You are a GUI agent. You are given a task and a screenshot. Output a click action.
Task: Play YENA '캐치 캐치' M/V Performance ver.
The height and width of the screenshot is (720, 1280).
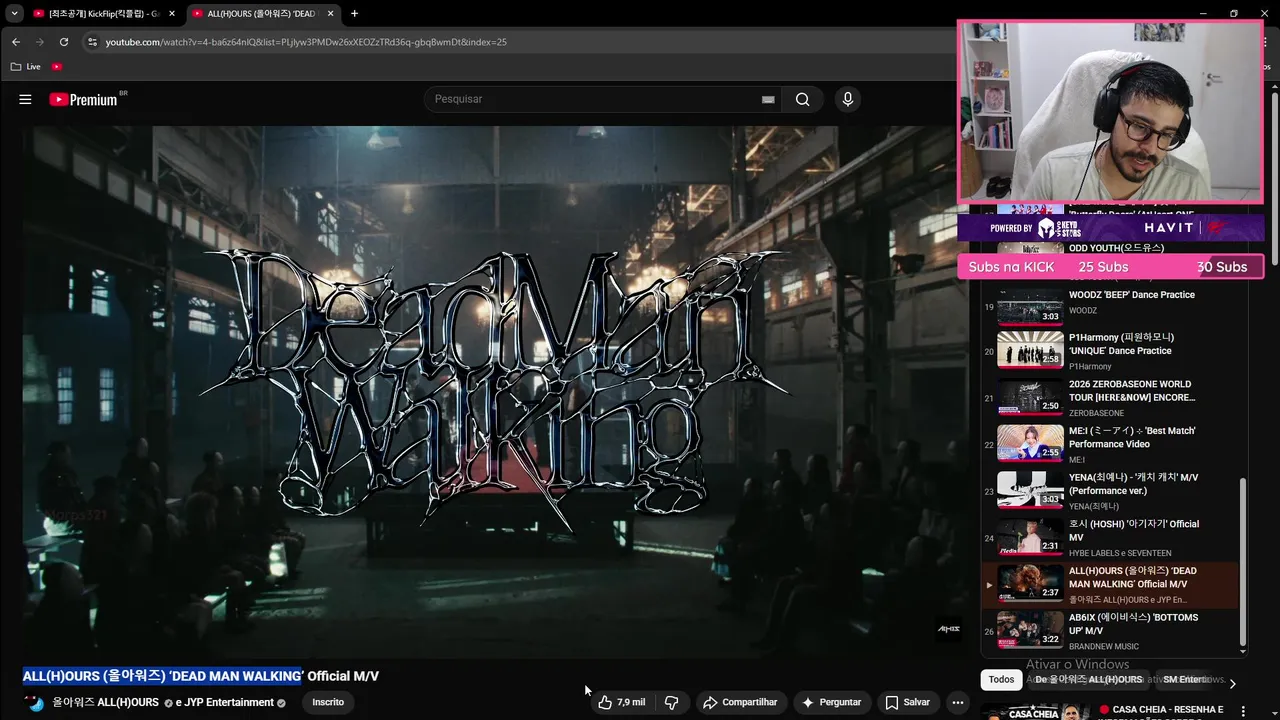pyautogui.click(x=1110, y=491)
